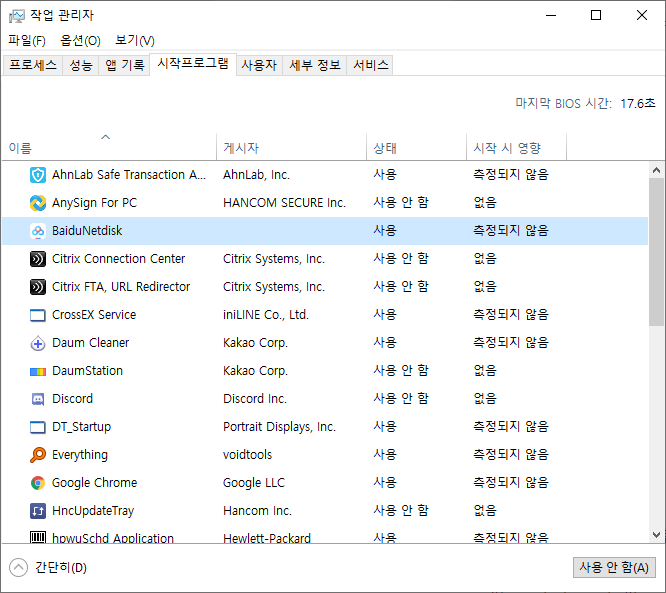Image resolution: width=666 pixels, height=593 pixels.
Task: Open the 옵션(O) menu
Action: [x=80, y=41]
